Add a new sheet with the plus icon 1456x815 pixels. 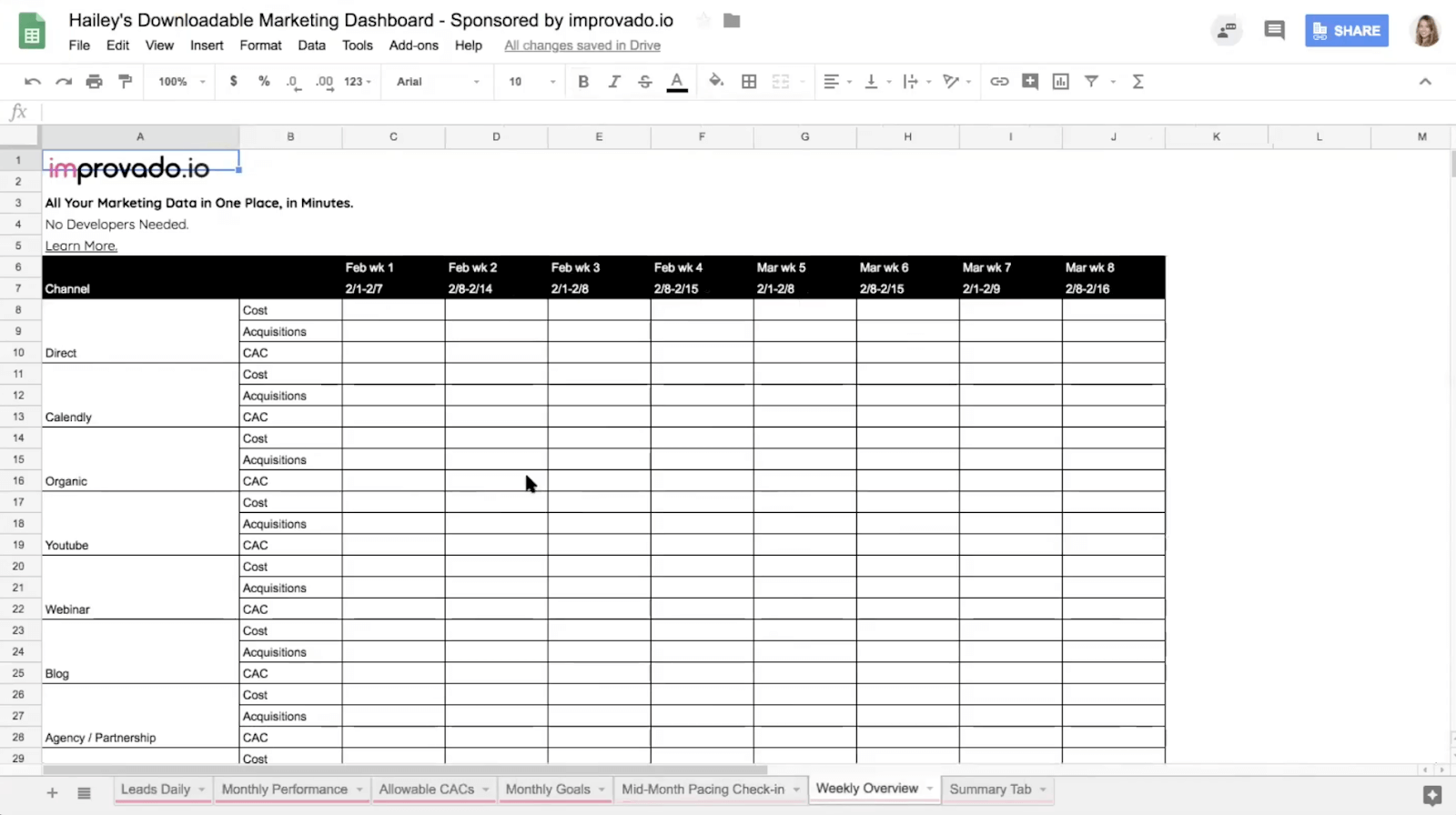pyautogui.click(x=52, y=793)
